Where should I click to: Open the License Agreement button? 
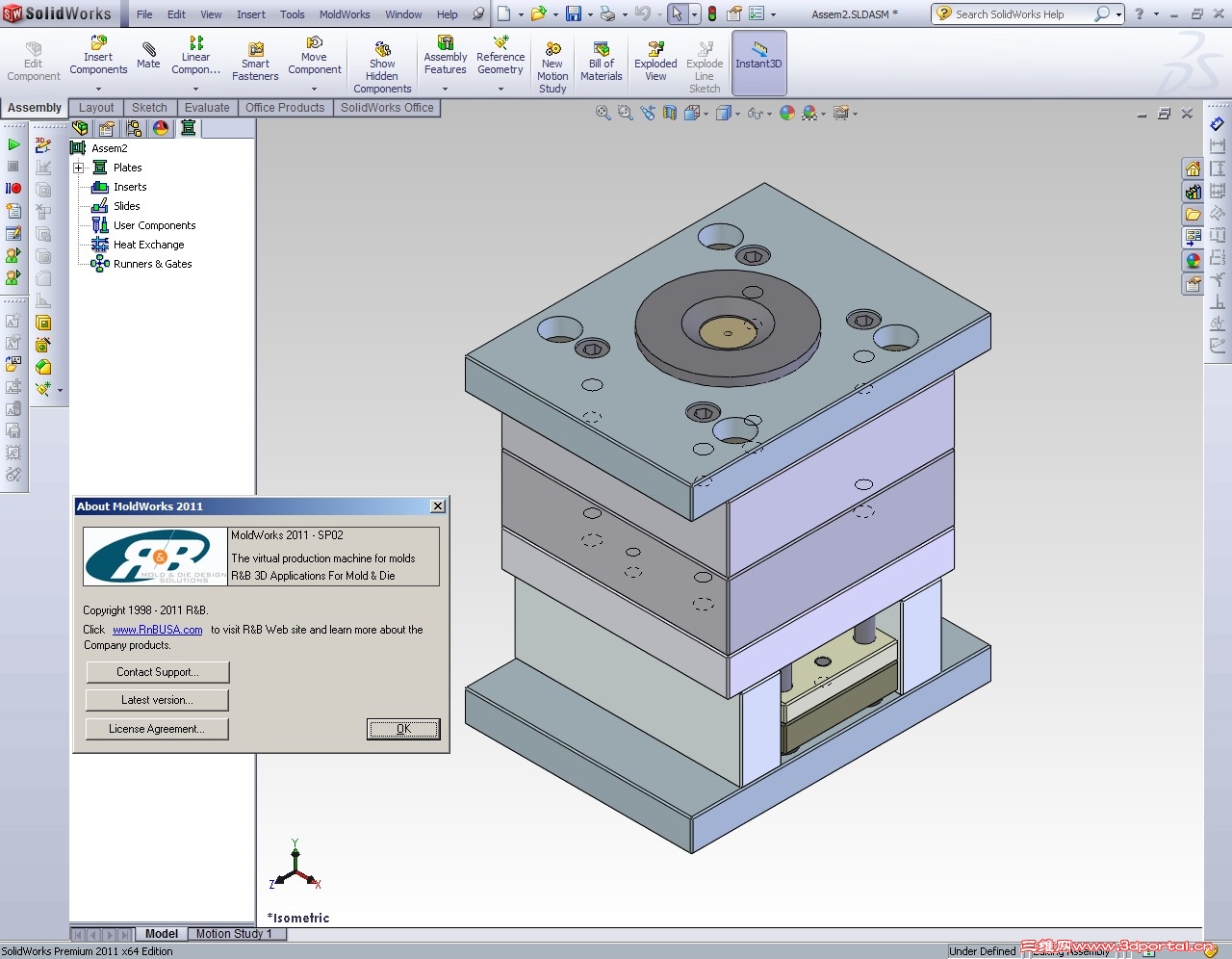pyautogui.click(x=158, y=729)
